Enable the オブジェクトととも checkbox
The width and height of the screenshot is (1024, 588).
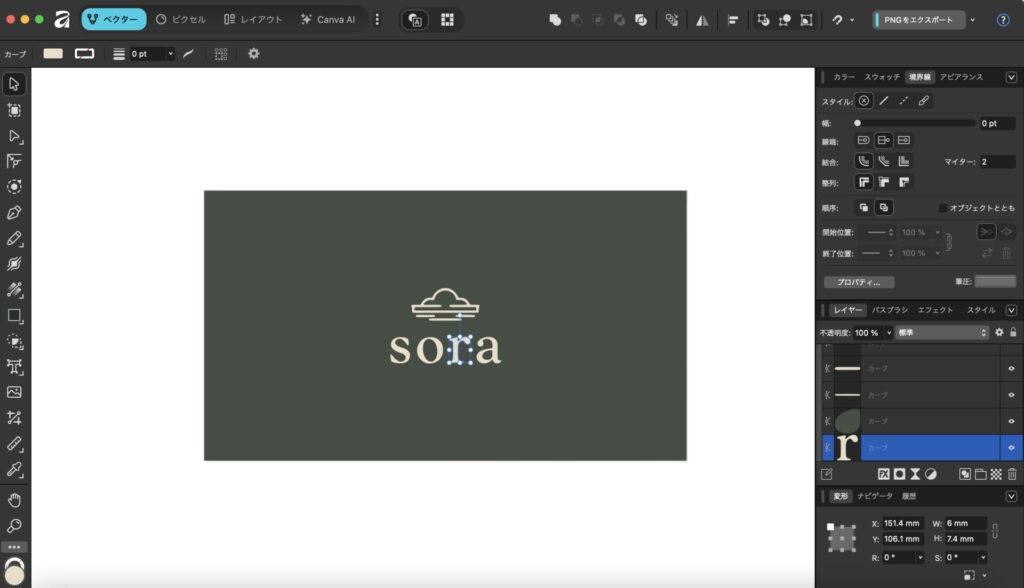[x=943, y=208]
